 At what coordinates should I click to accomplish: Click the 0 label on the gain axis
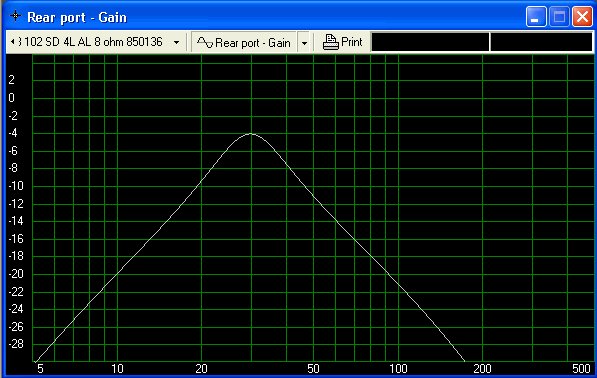pyautogui.click(x=11, y=98)
